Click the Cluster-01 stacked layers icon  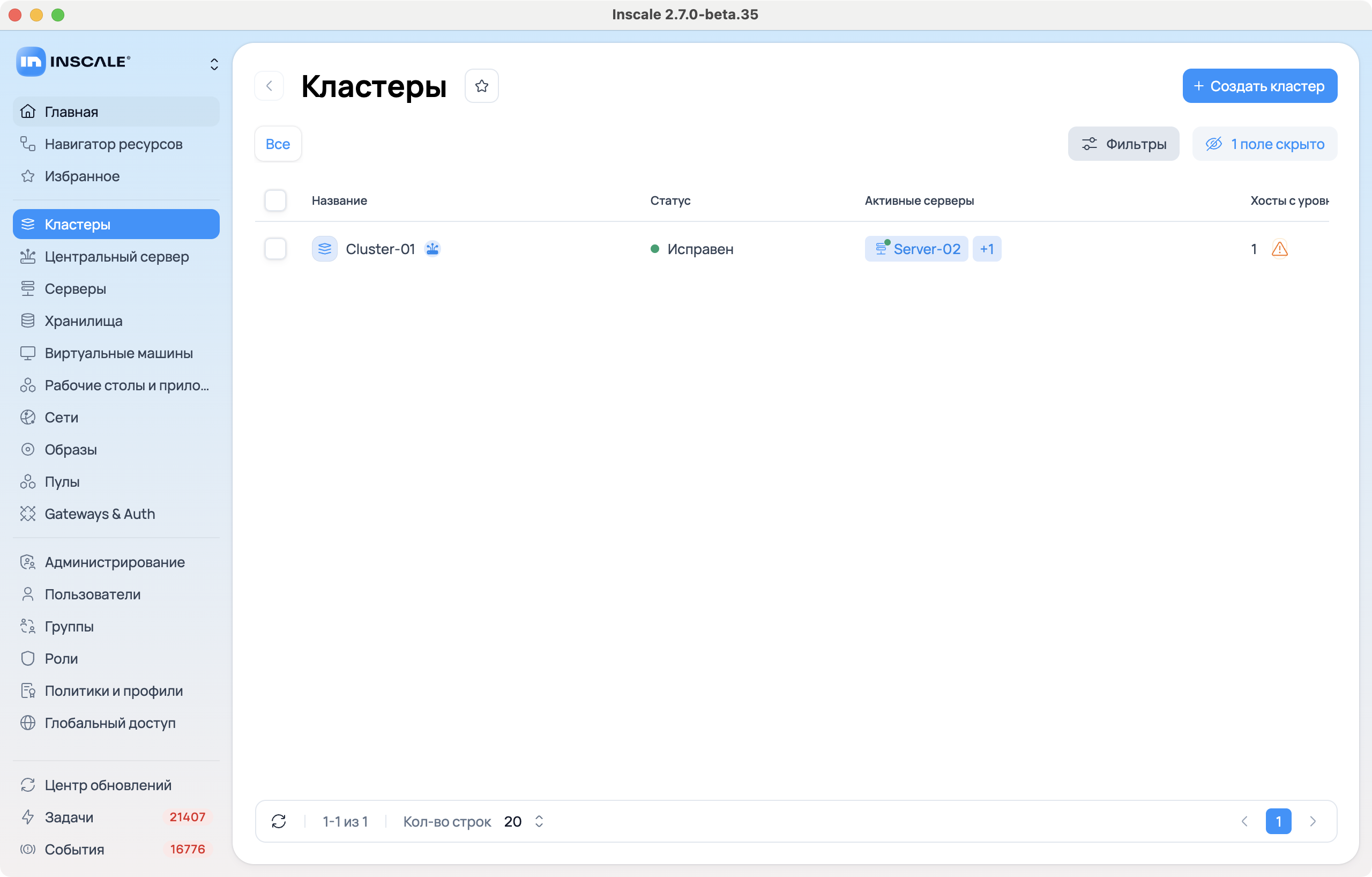coord(325,249)
